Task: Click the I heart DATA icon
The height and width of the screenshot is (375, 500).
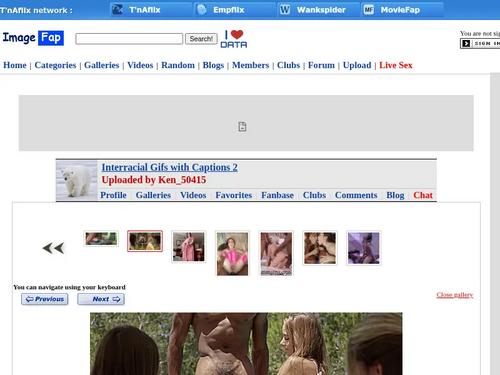Action: 234,39
